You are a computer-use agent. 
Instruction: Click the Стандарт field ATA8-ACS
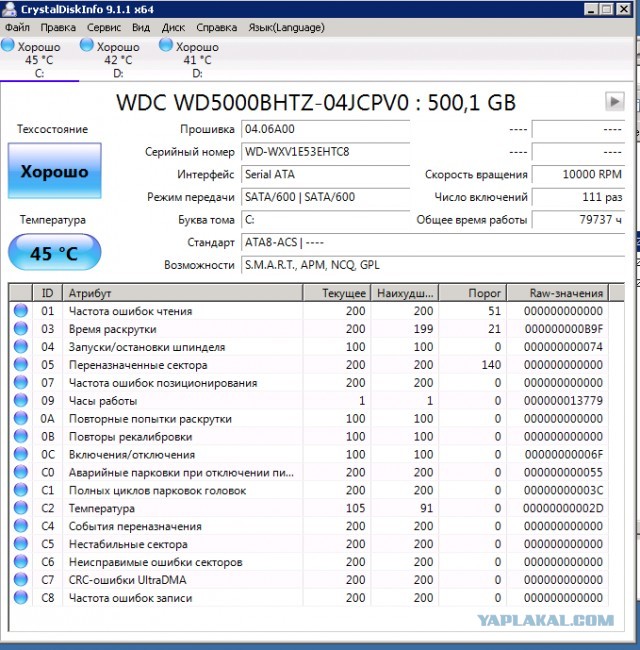(433, 242)
